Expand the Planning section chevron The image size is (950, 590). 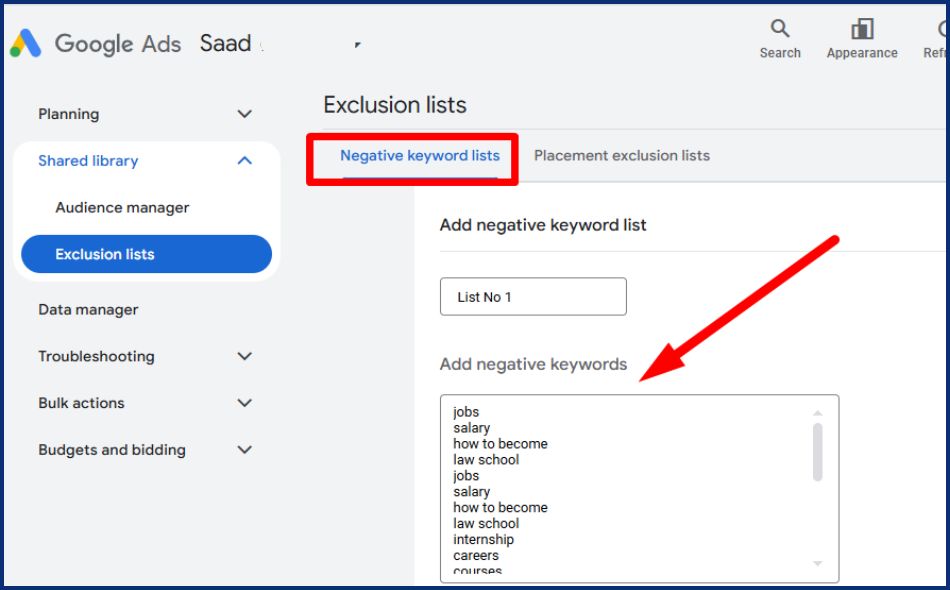[x=244, y=114]
